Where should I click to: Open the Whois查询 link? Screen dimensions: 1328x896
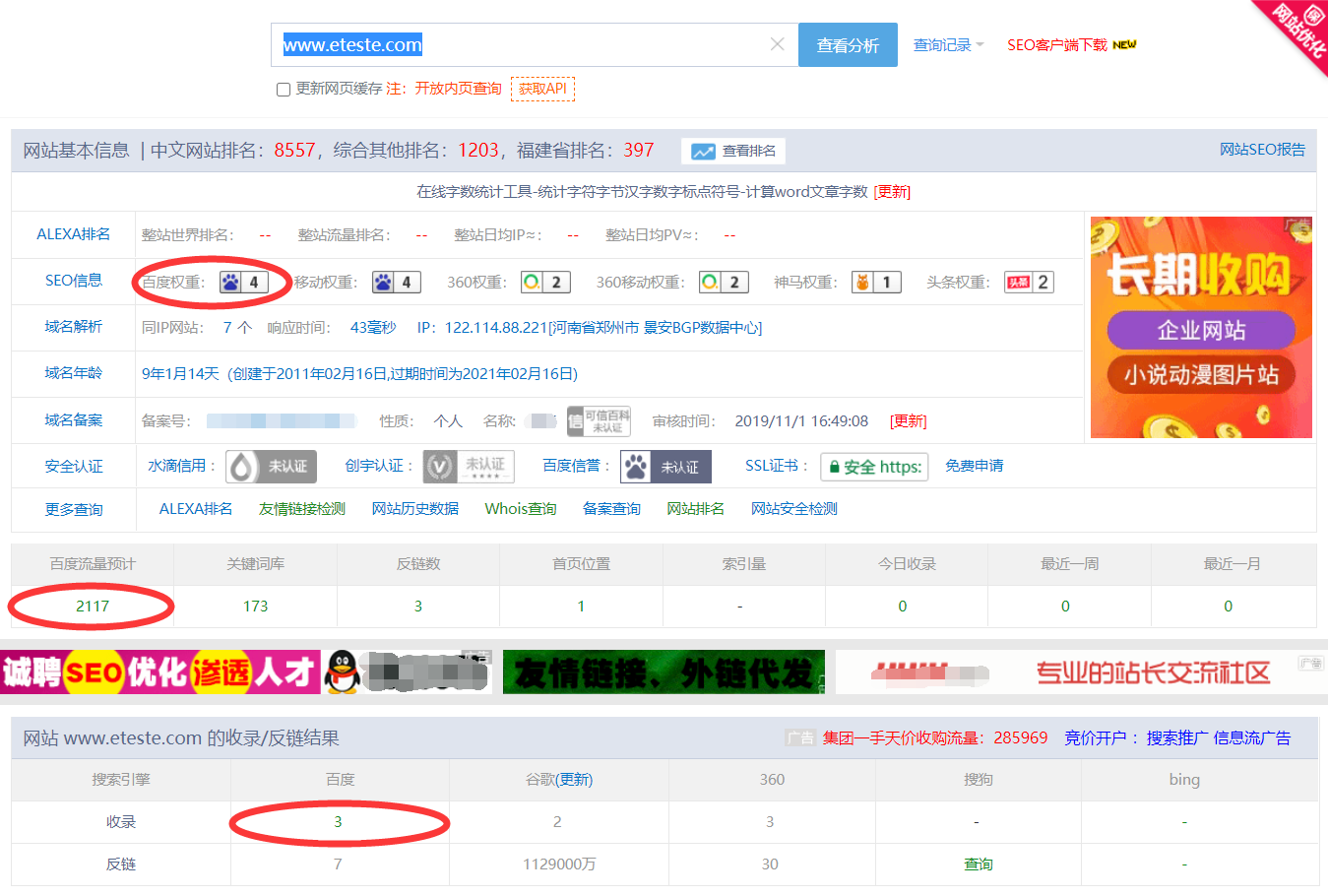click(x=521, y=509)
